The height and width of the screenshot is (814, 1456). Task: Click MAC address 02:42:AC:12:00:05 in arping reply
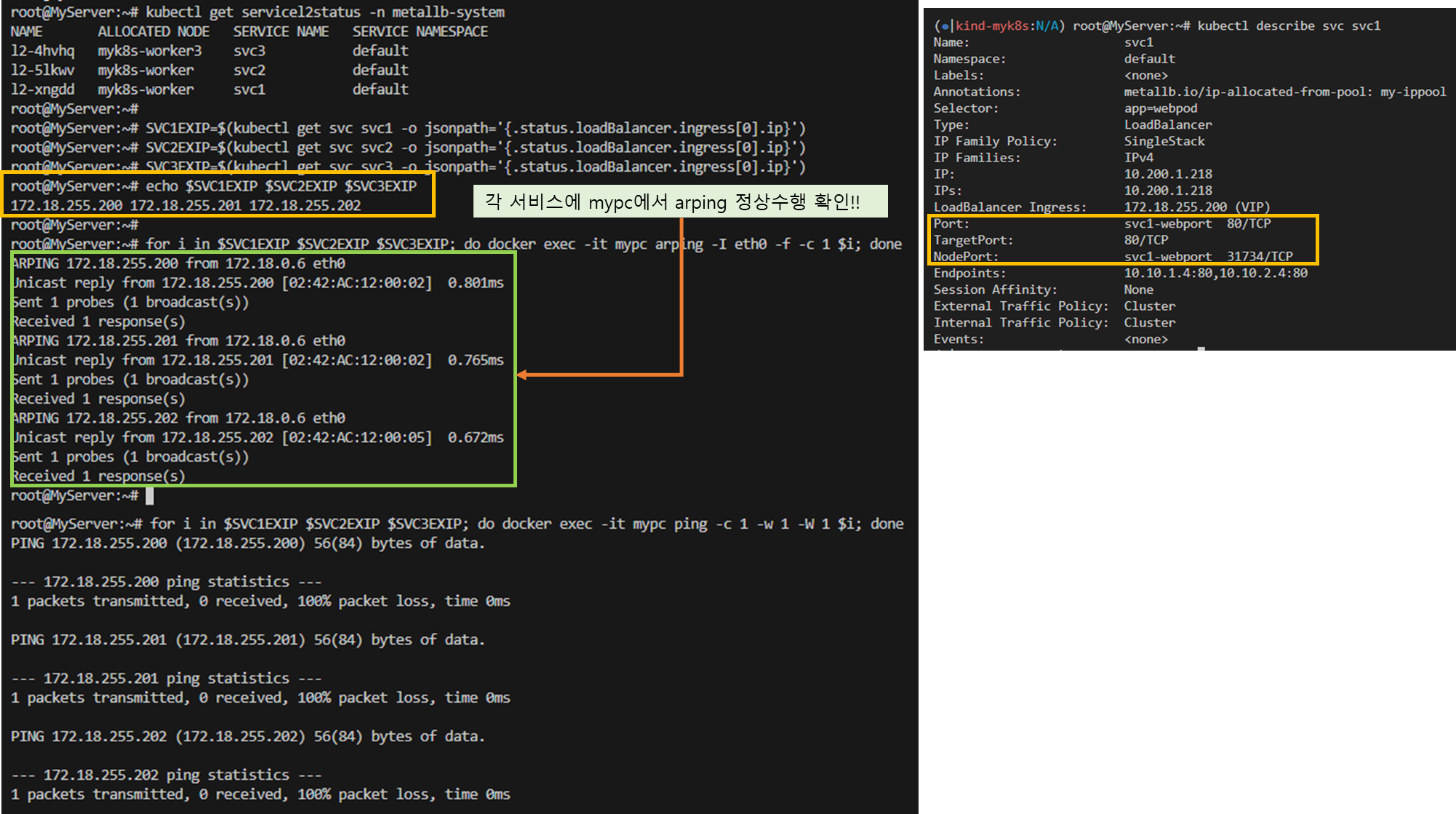point(356,438)
